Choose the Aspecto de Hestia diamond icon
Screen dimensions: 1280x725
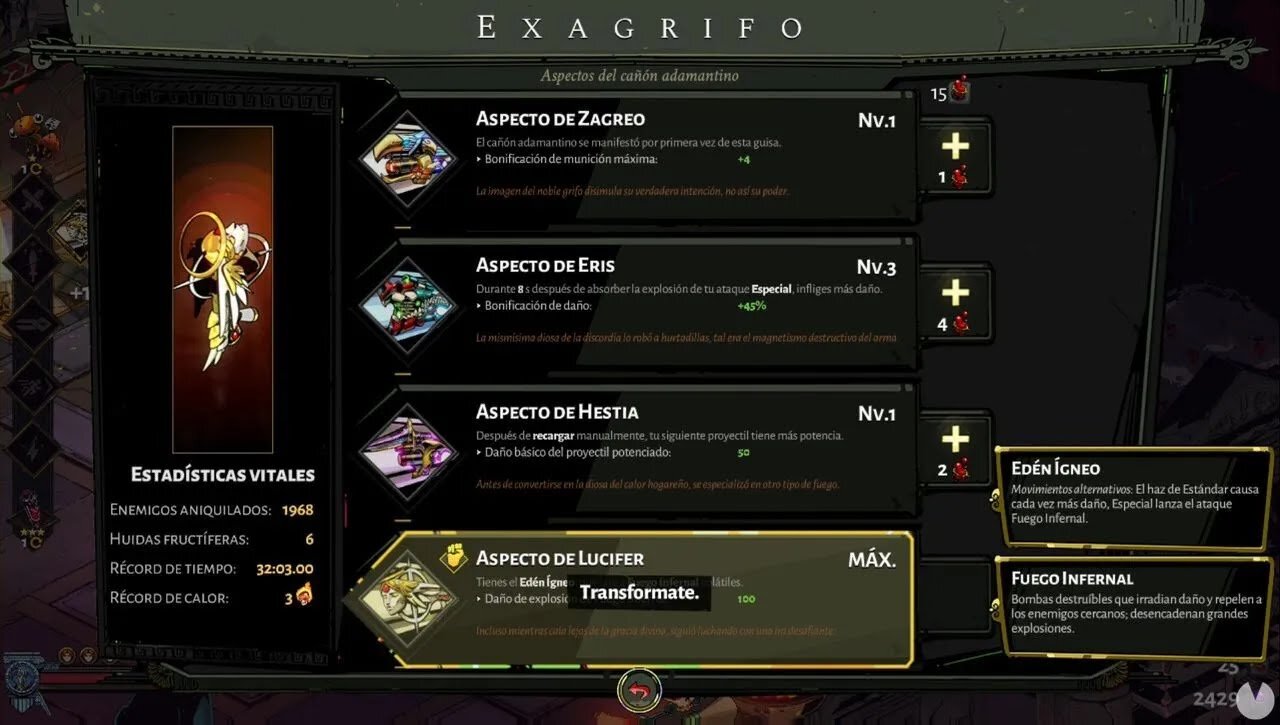pos(407,451)
